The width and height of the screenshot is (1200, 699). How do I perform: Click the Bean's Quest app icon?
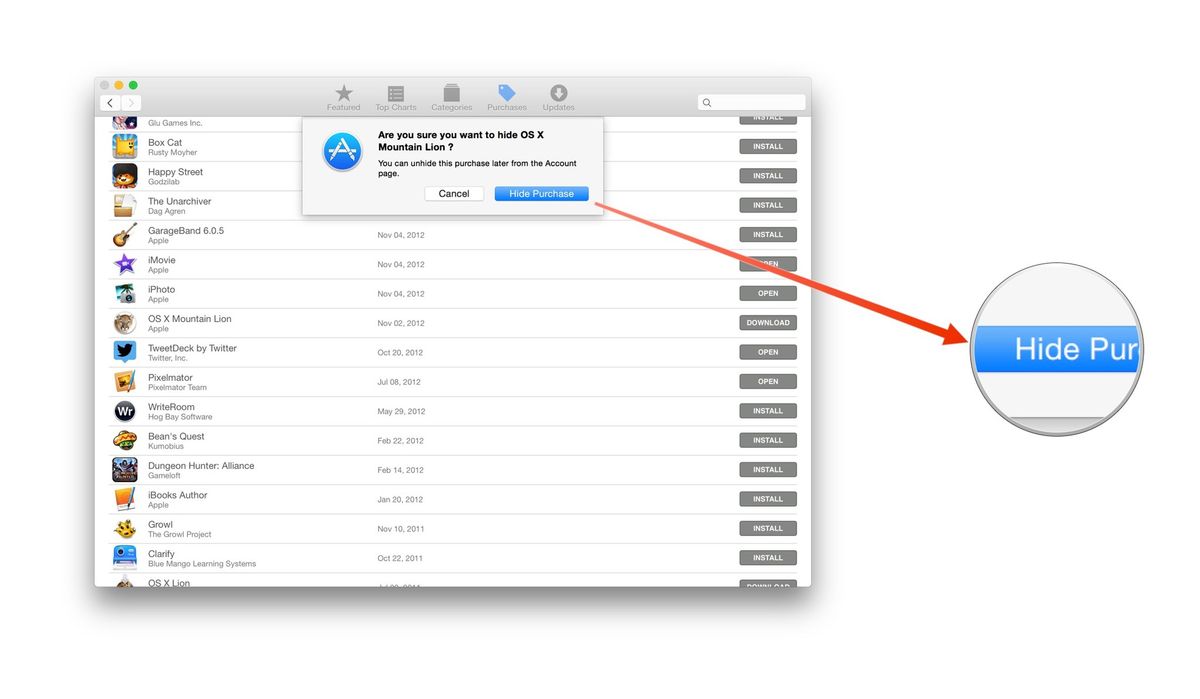pyautogui.click(x=125, y=440)
